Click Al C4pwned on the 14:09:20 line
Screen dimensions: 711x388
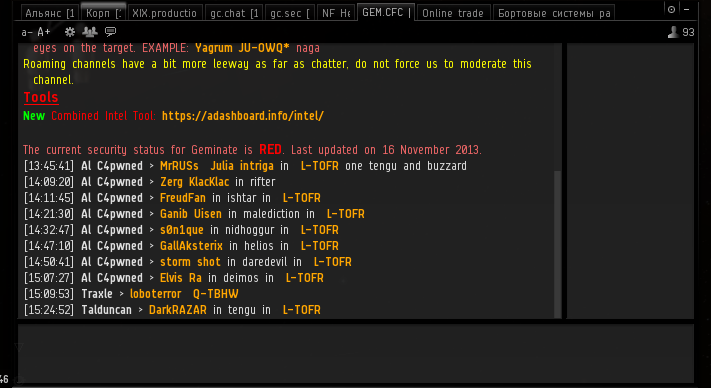point(112,182)
